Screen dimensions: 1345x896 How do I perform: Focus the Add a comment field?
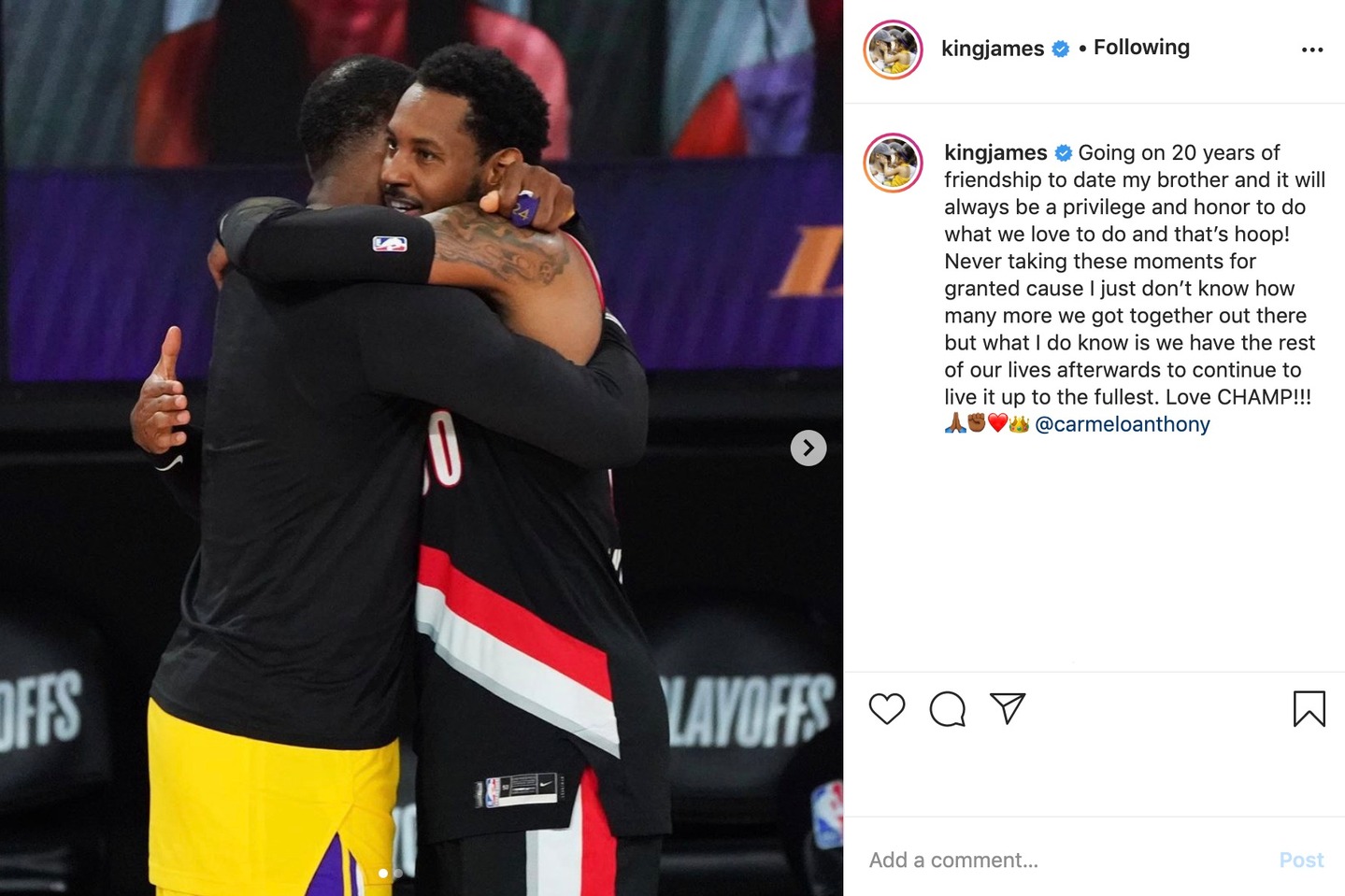coord(1066,860)
